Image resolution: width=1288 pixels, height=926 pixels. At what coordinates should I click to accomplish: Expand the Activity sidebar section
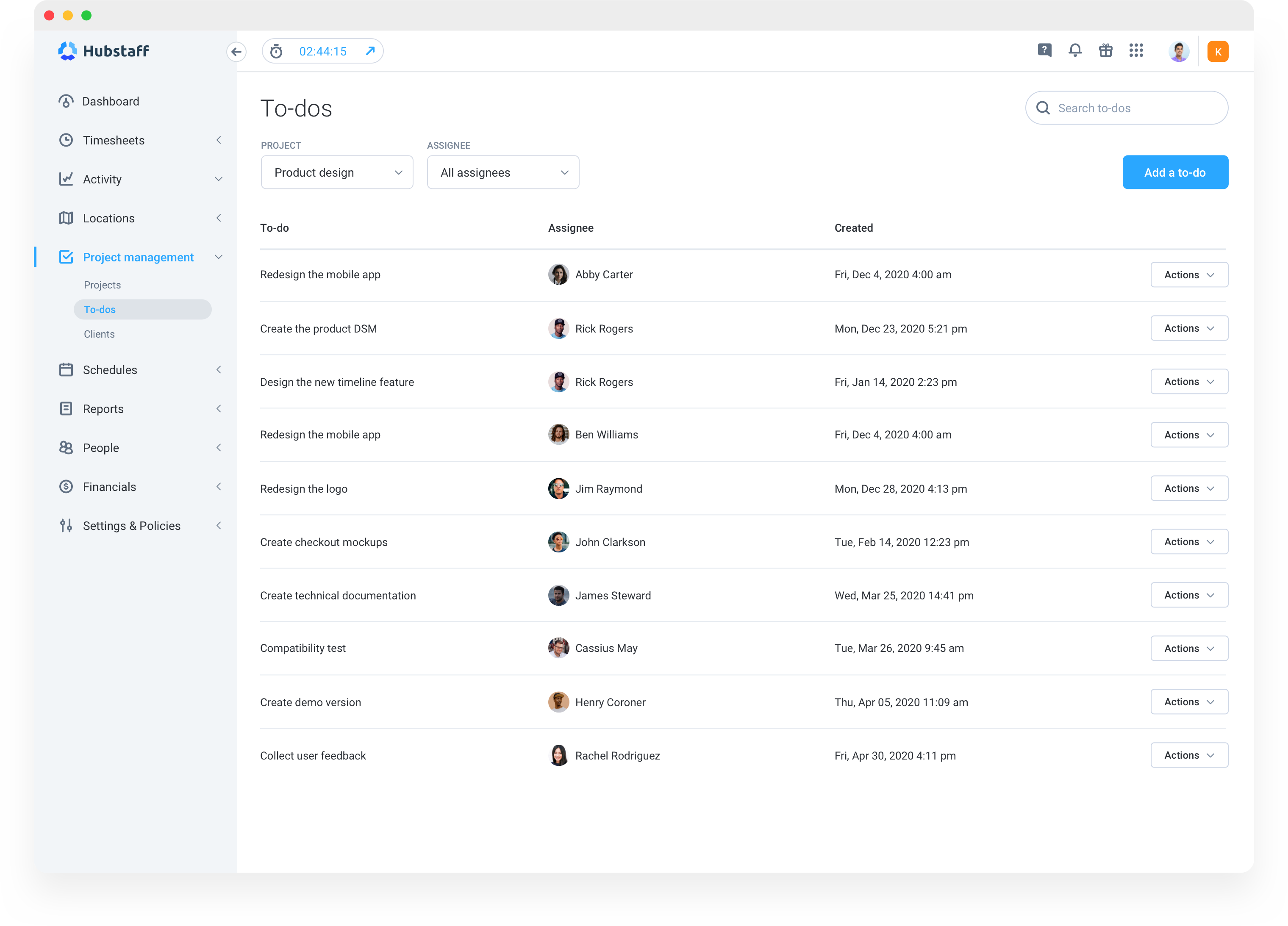[219, 179]
